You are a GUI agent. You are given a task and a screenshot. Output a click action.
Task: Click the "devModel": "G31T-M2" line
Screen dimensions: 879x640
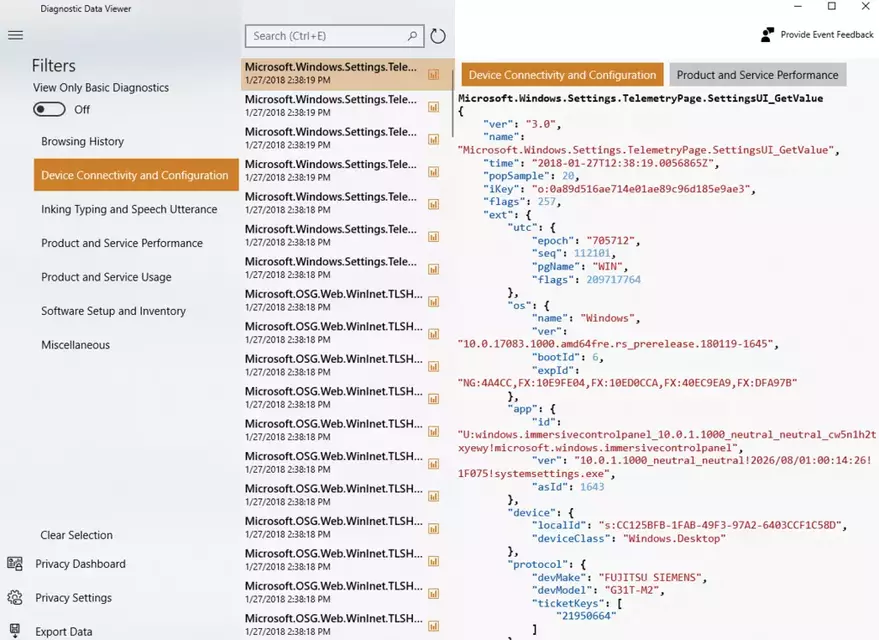pyautogui.click(x=598, y=590)
